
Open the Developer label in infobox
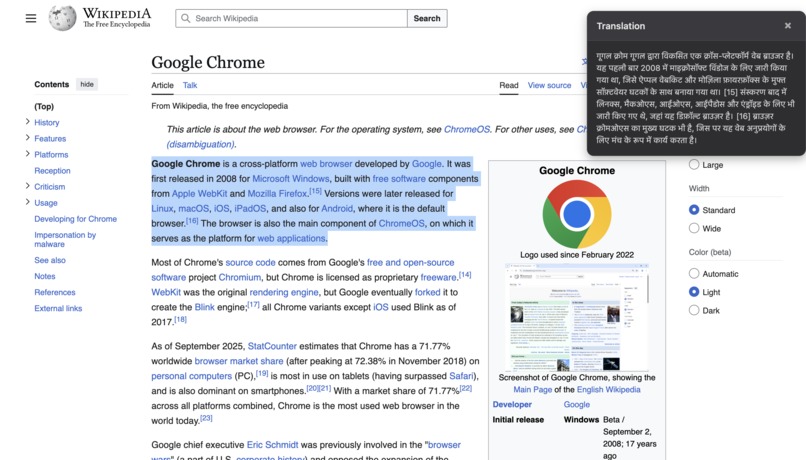pos(512,404)
